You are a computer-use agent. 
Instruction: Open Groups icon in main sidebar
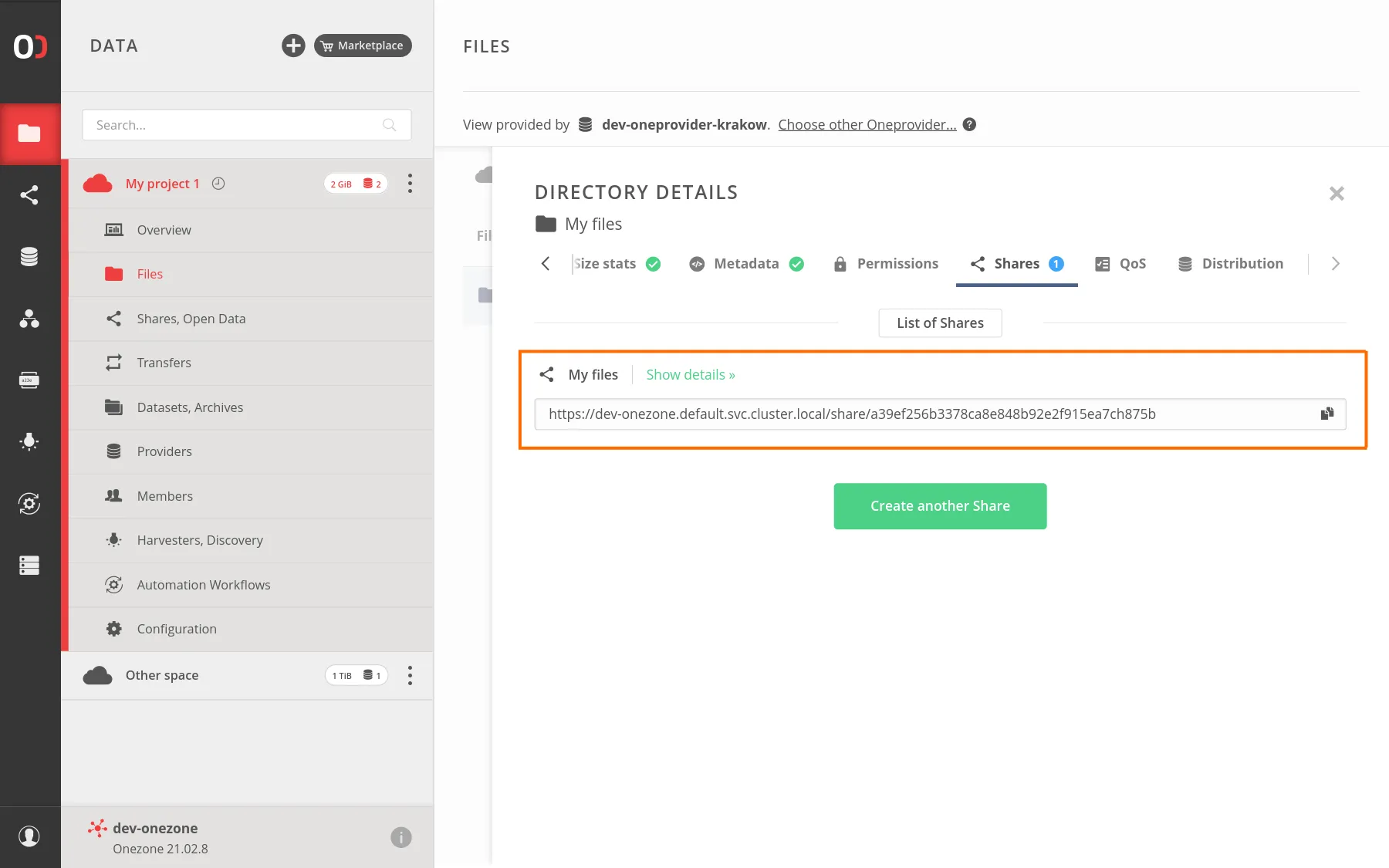[29, 319]
